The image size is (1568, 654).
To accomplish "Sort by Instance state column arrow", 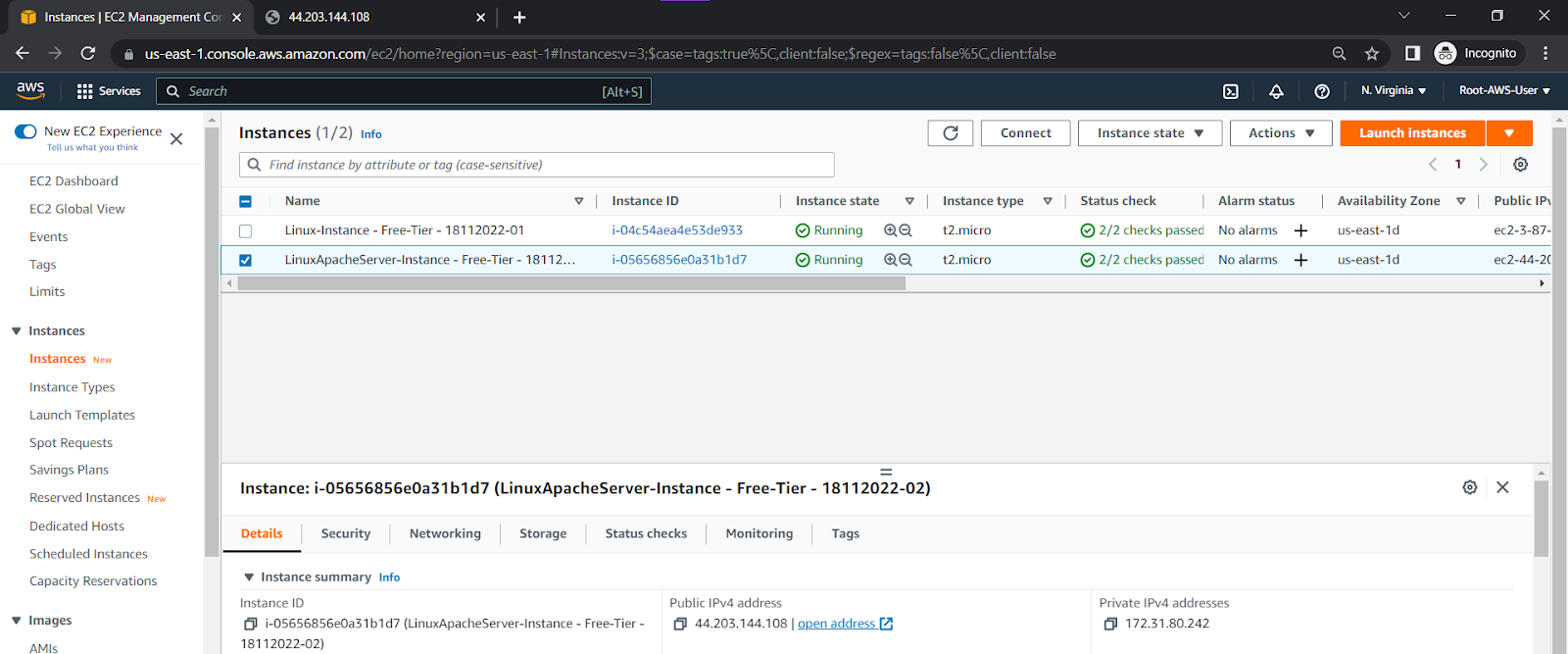I will click(x=909, y=201).
